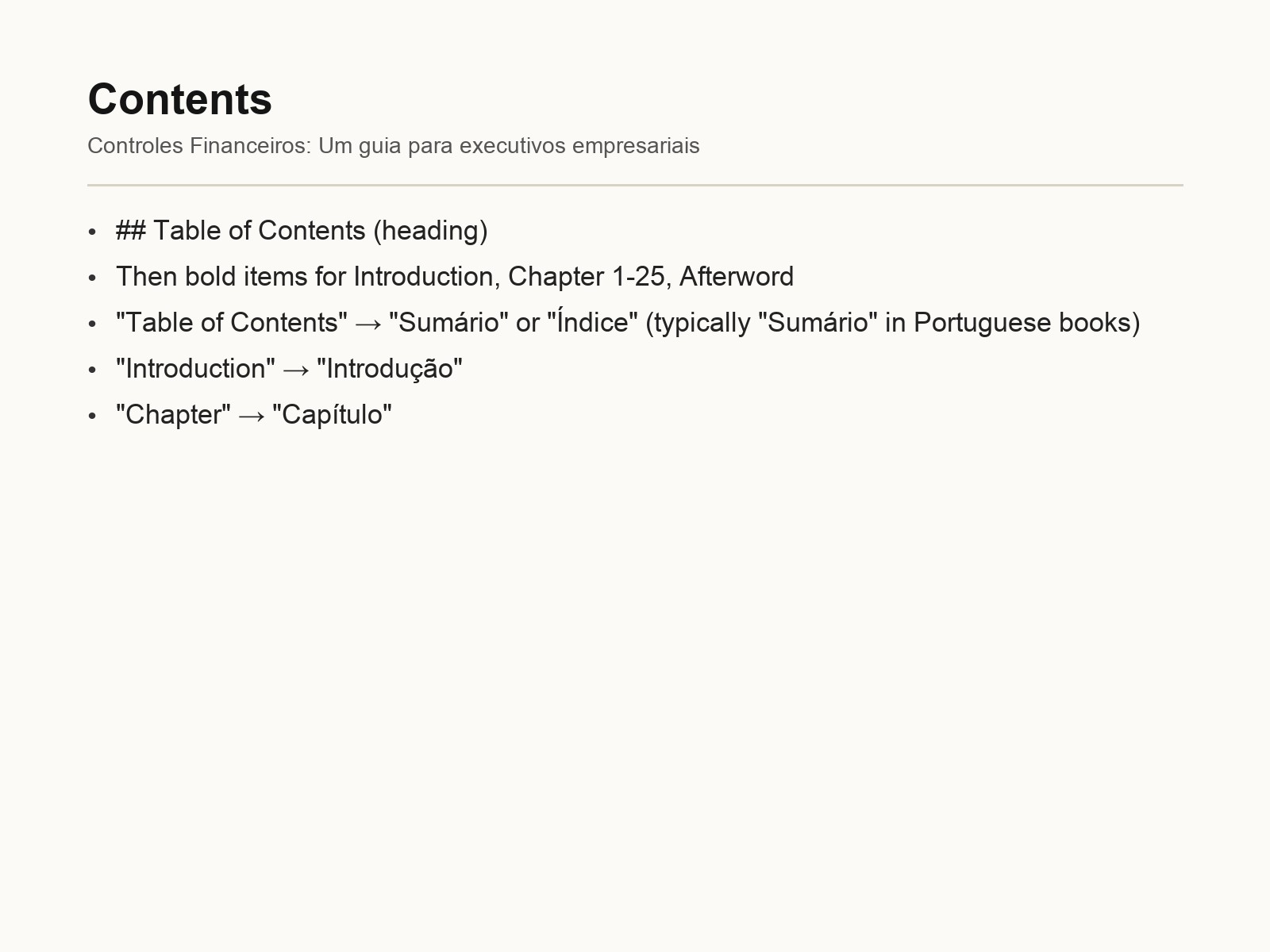Click the word "Capítulo"

pos(333,415)
